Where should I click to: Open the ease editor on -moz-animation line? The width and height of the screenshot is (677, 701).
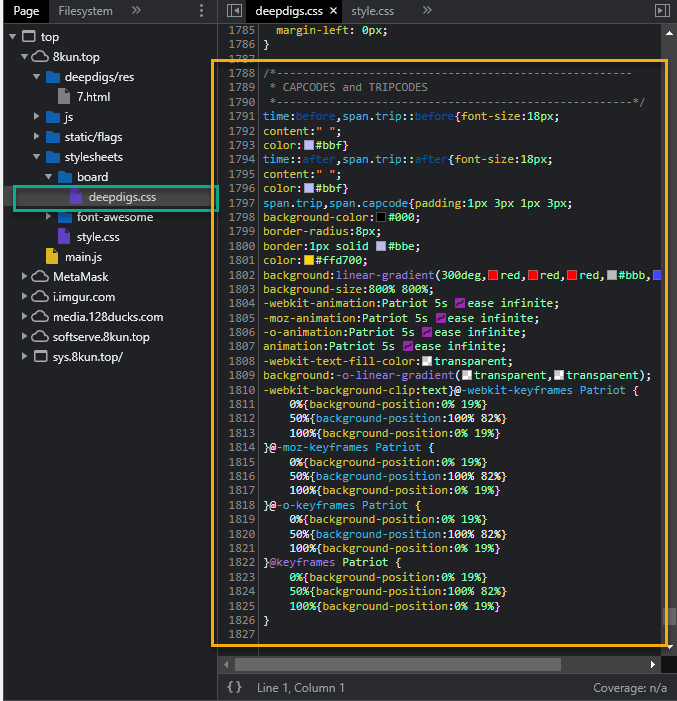click(441, 318)
